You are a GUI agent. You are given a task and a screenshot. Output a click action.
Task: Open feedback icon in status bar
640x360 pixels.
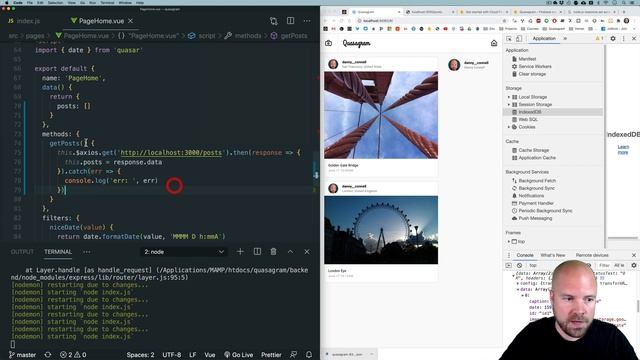293,355
